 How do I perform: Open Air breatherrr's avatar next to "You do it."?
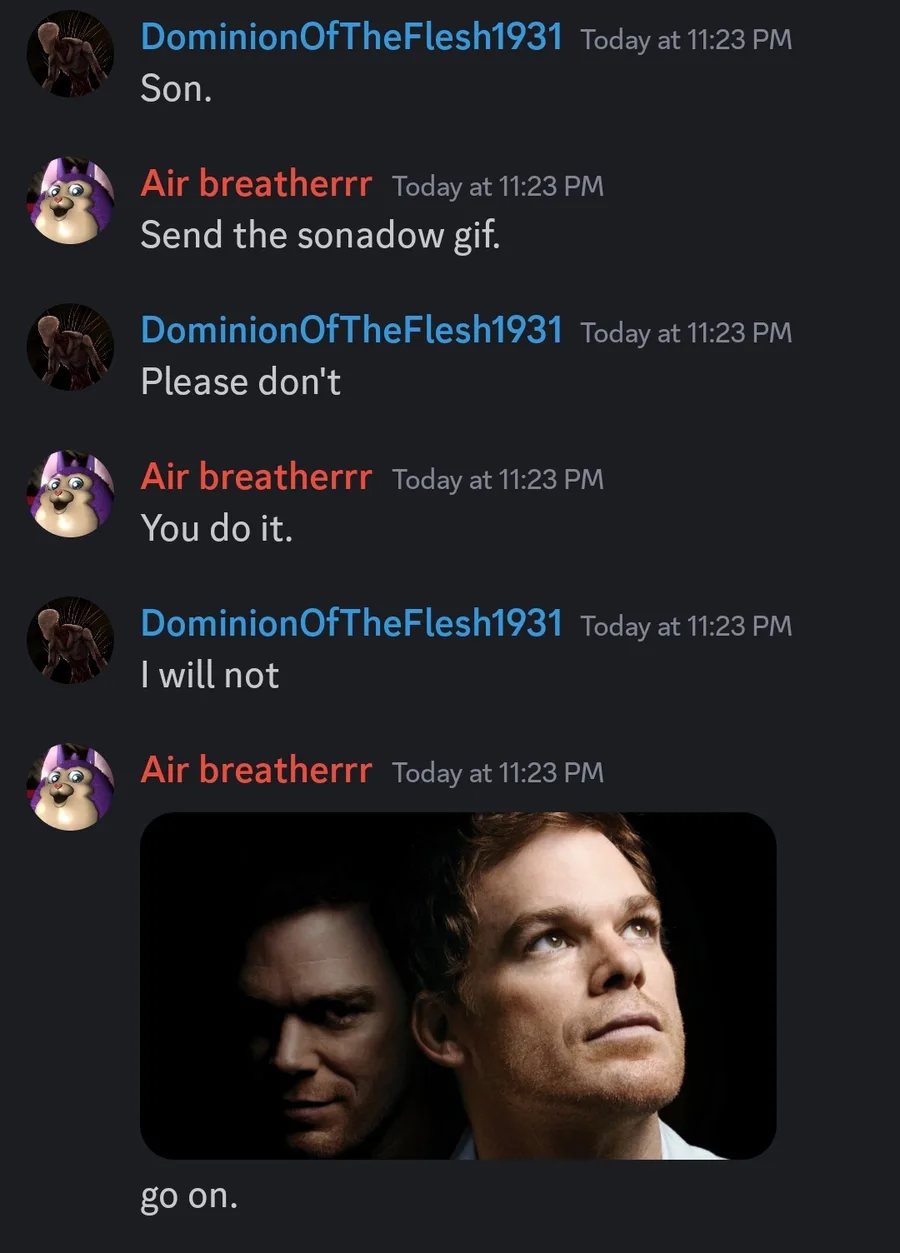(x=70, y=494)
